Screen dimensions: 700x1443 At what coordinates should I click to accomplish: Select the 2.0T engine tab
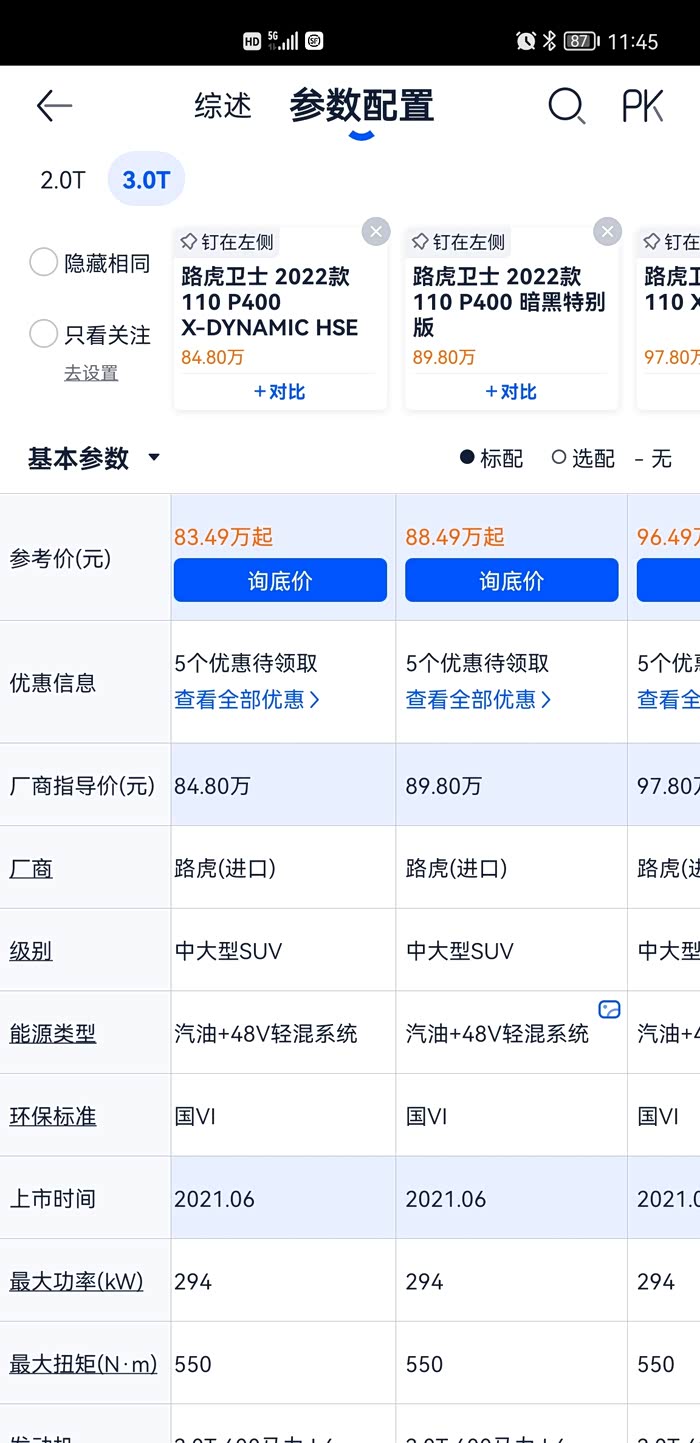63,181
